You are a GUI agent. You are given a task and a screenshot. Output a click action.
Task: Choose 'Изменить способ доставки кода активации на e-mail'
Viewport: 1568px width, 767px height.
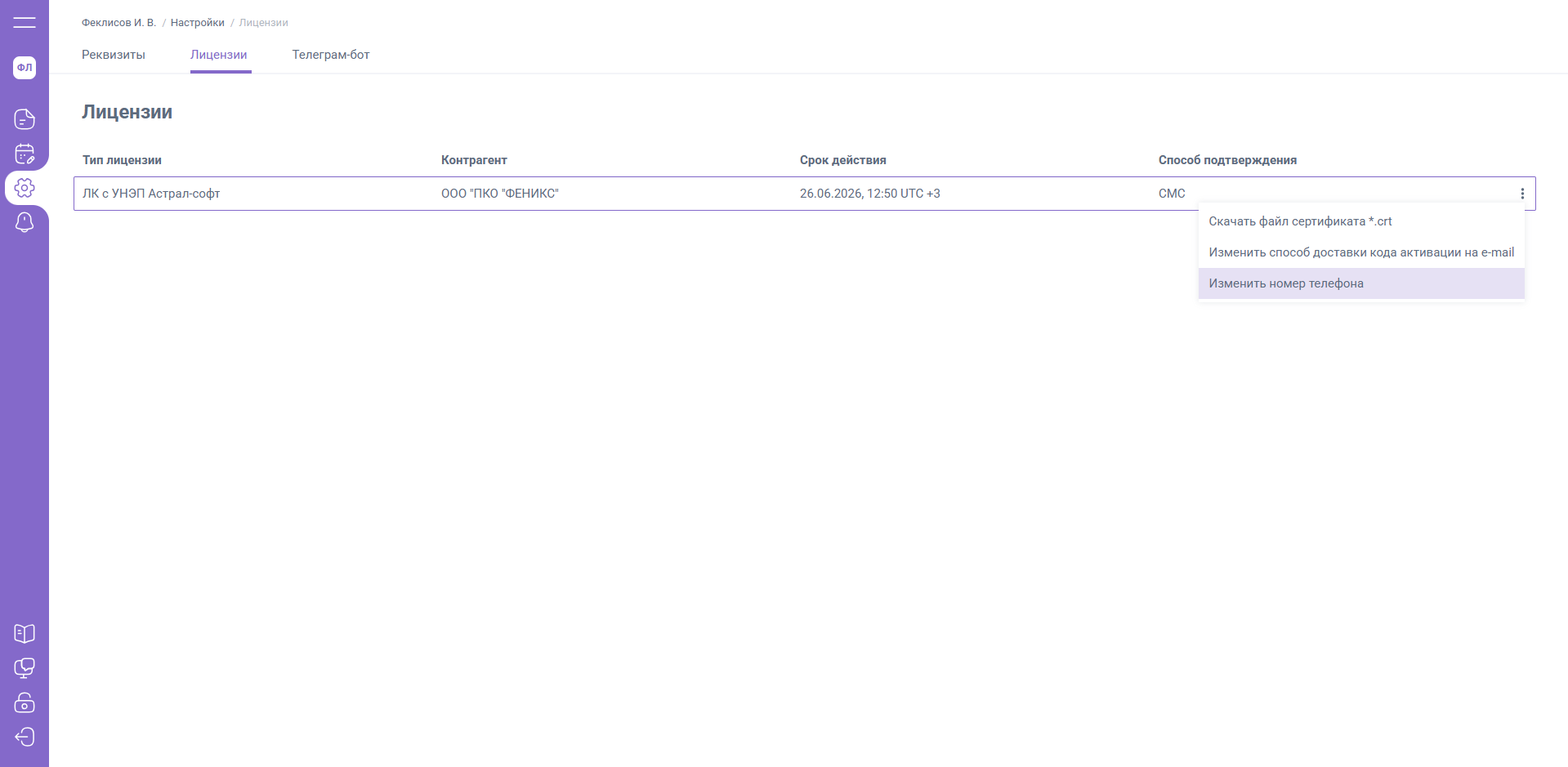tap(1360, 252)
